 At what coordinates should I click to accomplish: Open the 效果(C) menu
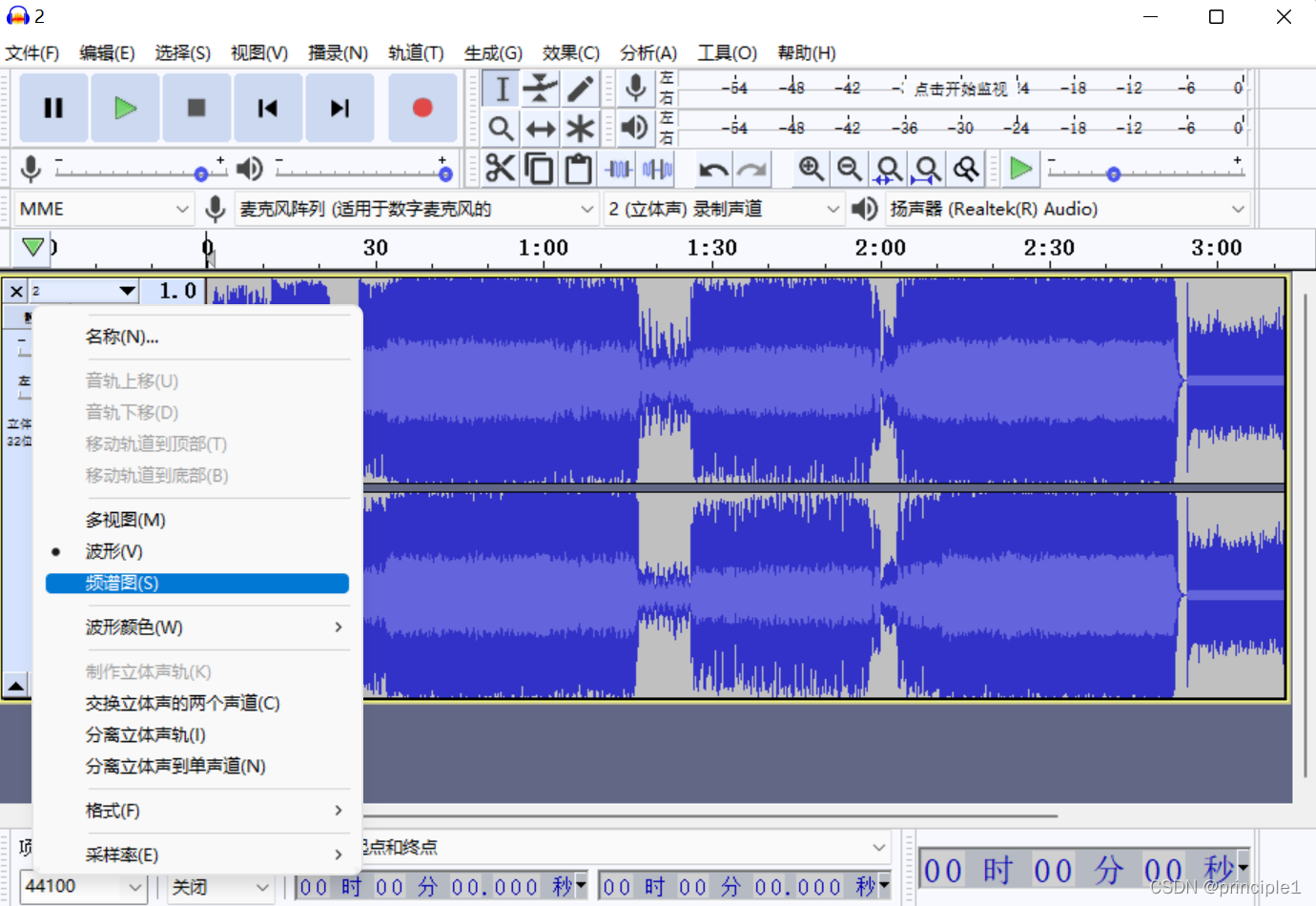click(571, 52)
